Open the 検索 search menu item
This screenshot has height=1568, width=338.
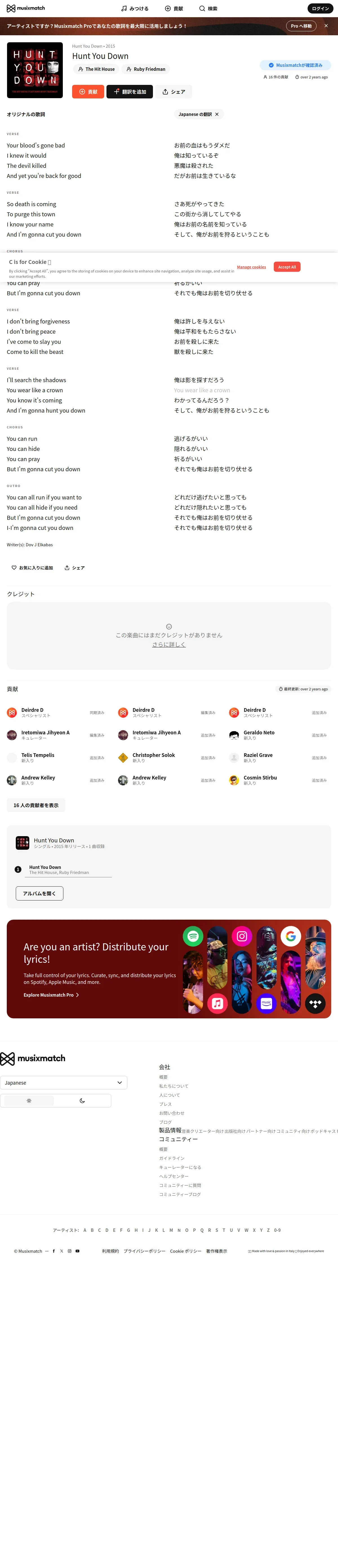pyautogui.click(x=208, y=8)
